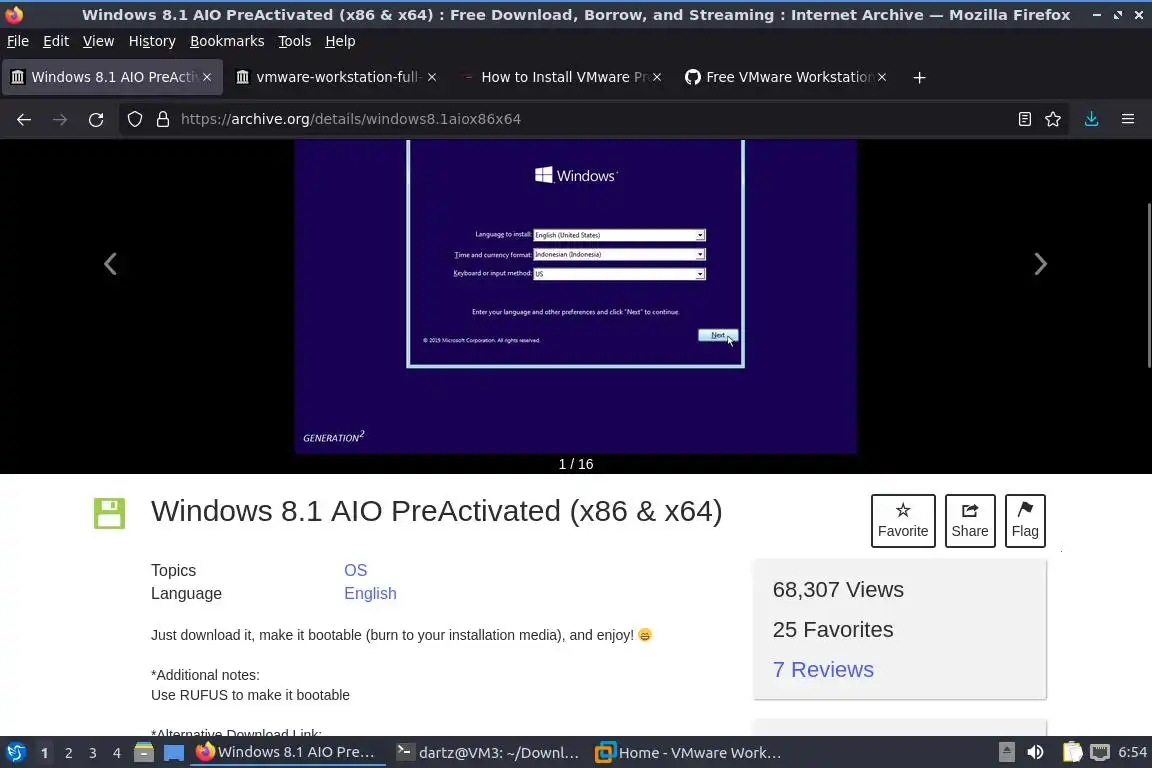This screenshot has height=768, width=1152.
Task: Click the page vertical scrollbar
Action: point(1148,285)
